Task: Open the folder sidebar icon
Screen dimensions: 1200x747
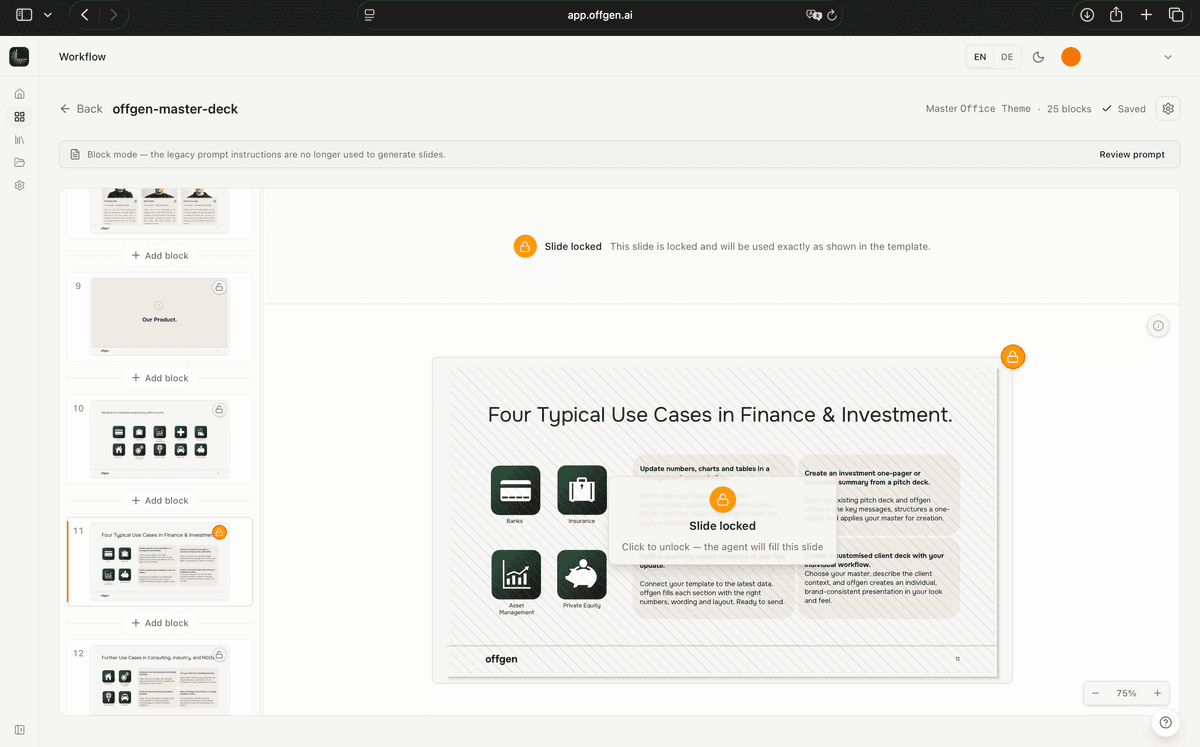Action: coord(19,163)
